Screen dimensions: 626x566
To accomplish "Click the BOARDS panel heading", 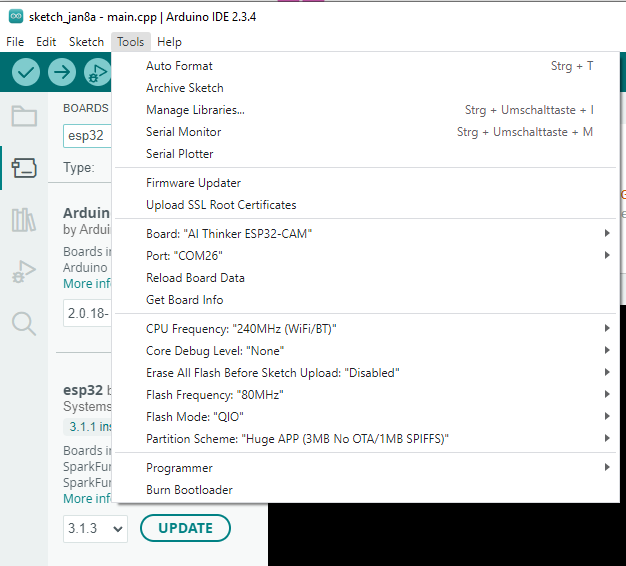I will [86, 108].
